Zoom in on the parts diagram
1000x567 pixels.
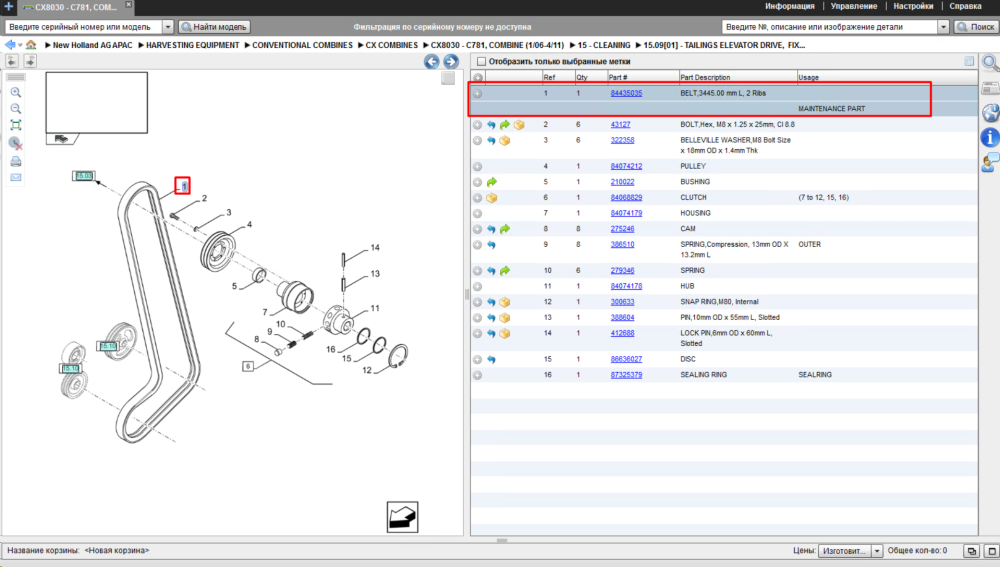(16, 92)
